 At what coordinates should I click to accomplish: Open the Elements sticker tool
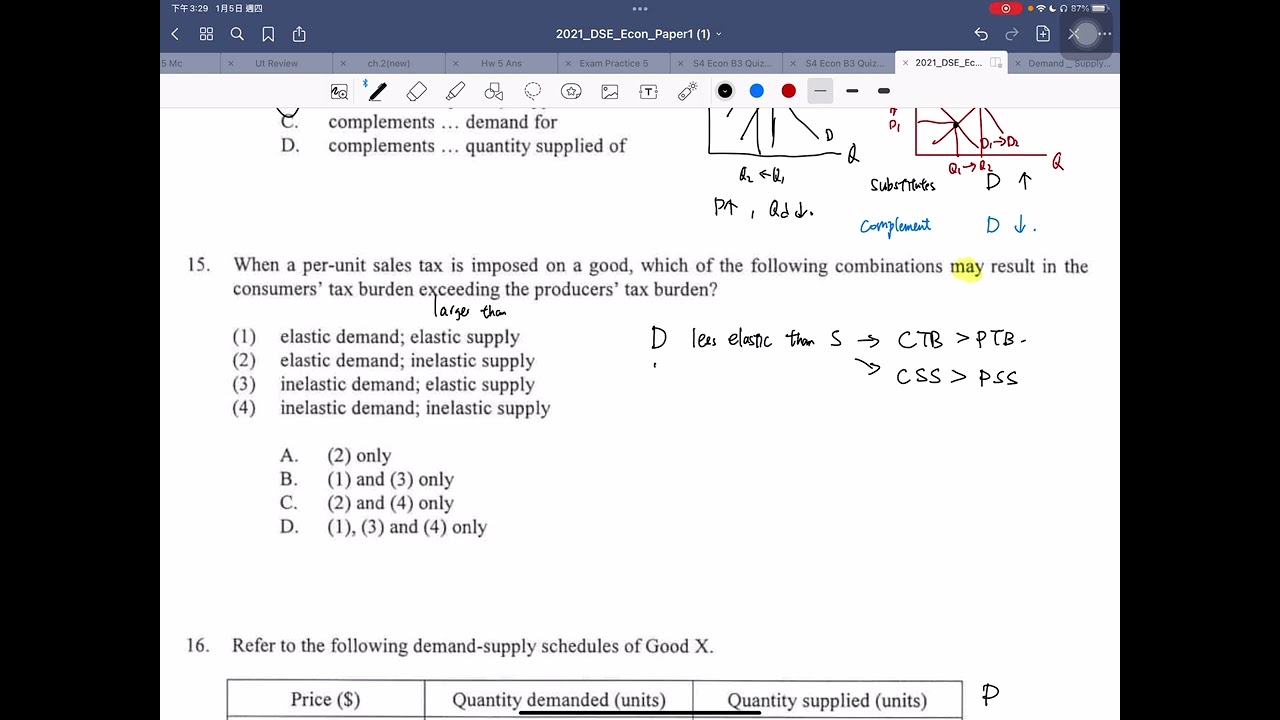coord(571,91)
